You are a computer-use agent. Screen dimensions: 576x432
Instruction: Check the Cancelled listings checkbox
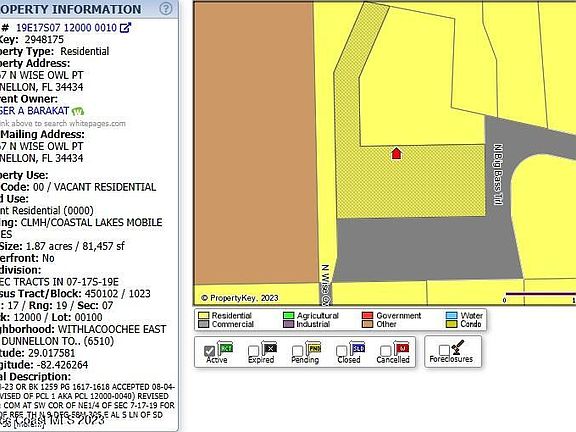pyautogui.click(x=385, y=351)
